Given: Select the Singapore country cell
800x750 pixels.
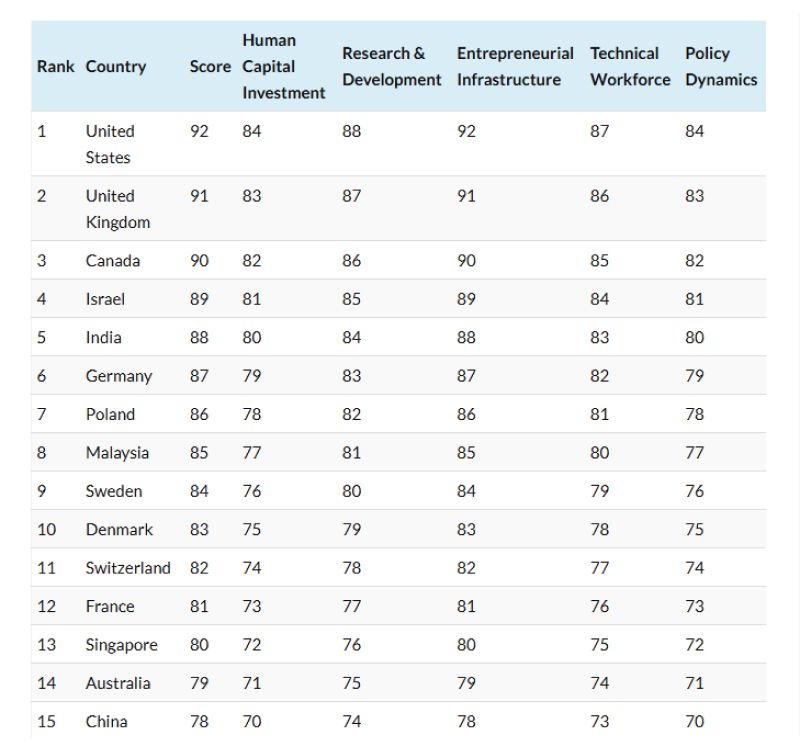Looking at the screenshot, I should point(121,645).
